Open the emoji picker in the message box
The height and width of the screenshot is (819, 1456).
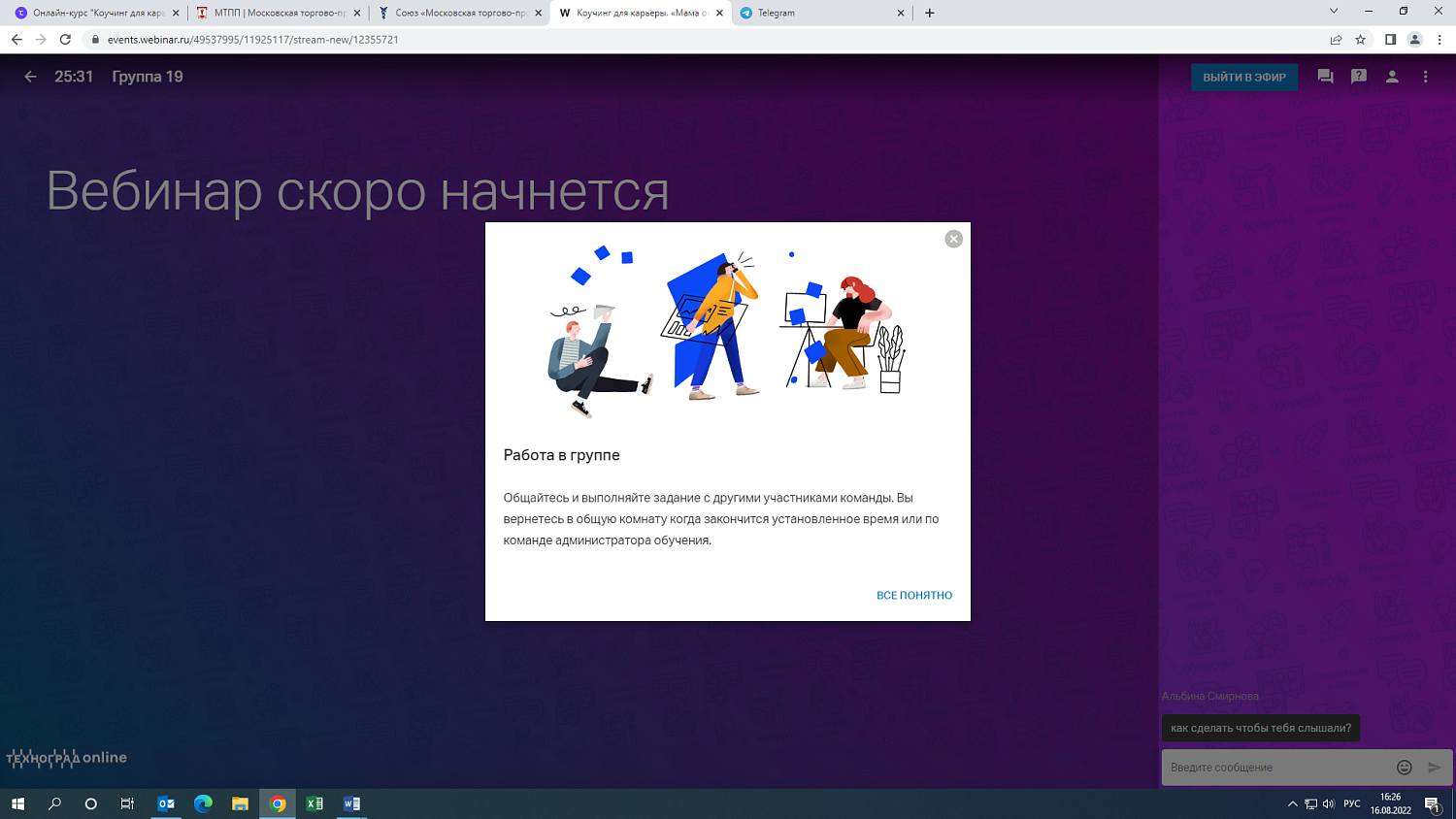pyautogui.click(x=1404, y=767)
